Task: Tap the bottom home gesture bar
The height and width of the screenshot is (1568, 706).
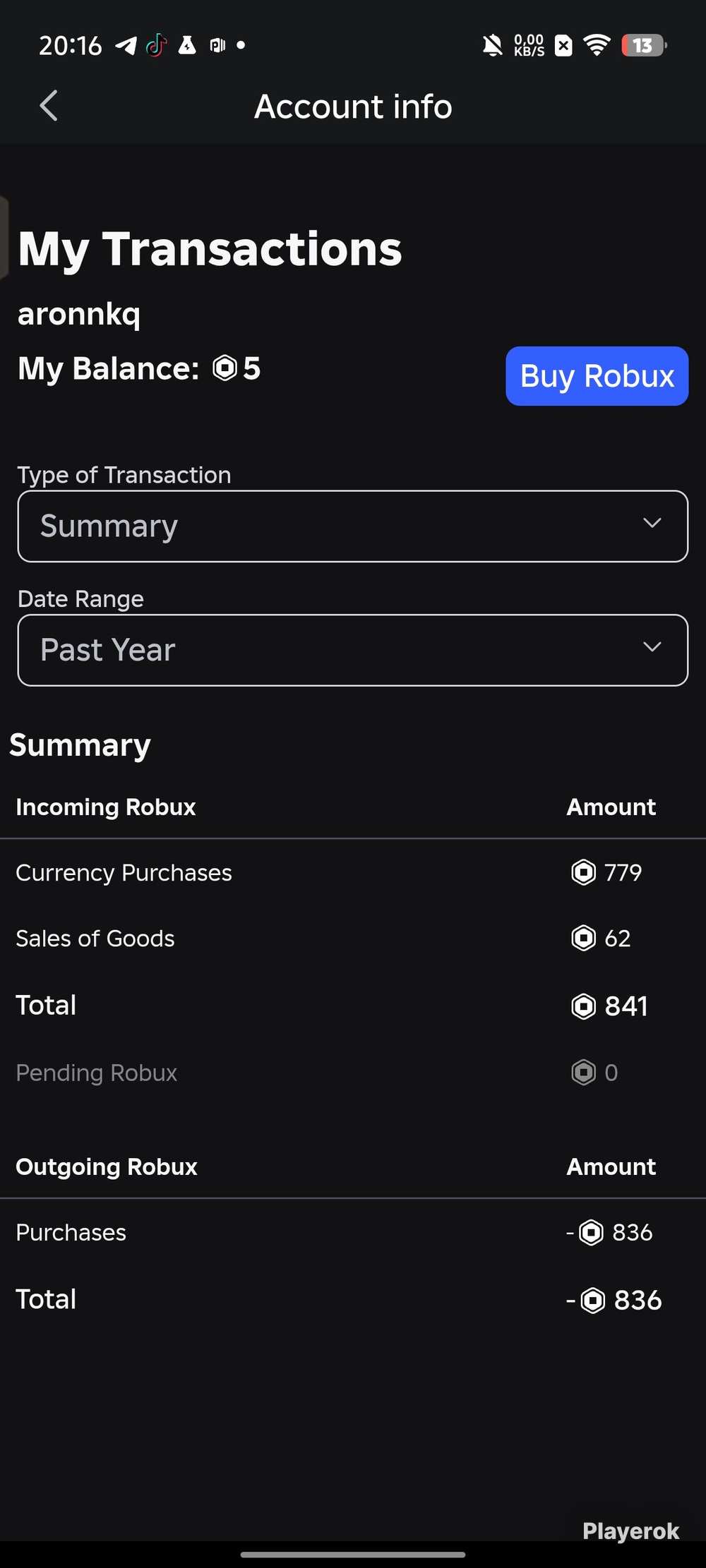Action: click(x=353, y=1555)
